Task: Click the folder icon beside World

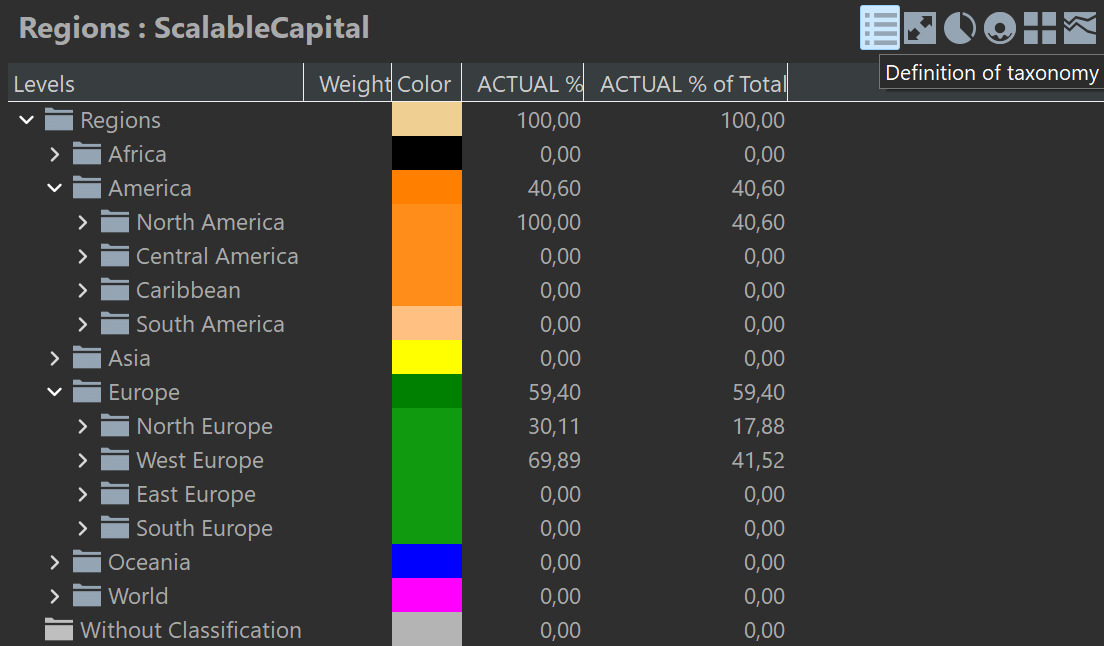Action: click(87, 596)
